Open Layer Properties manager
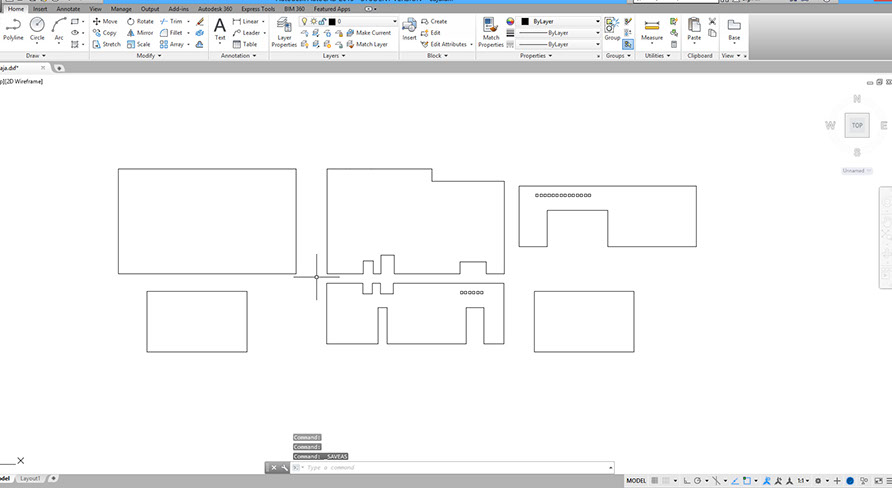 pos(284,32)
